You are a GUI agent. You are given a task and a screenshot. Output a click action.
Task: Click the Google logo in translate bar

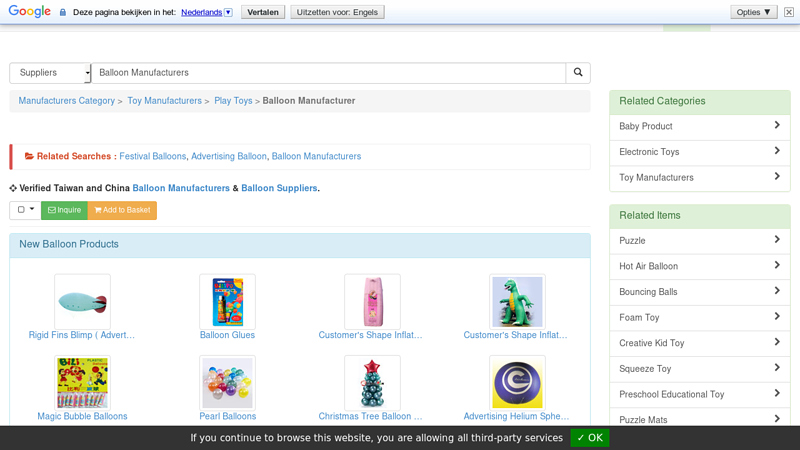tap(30, 11)
